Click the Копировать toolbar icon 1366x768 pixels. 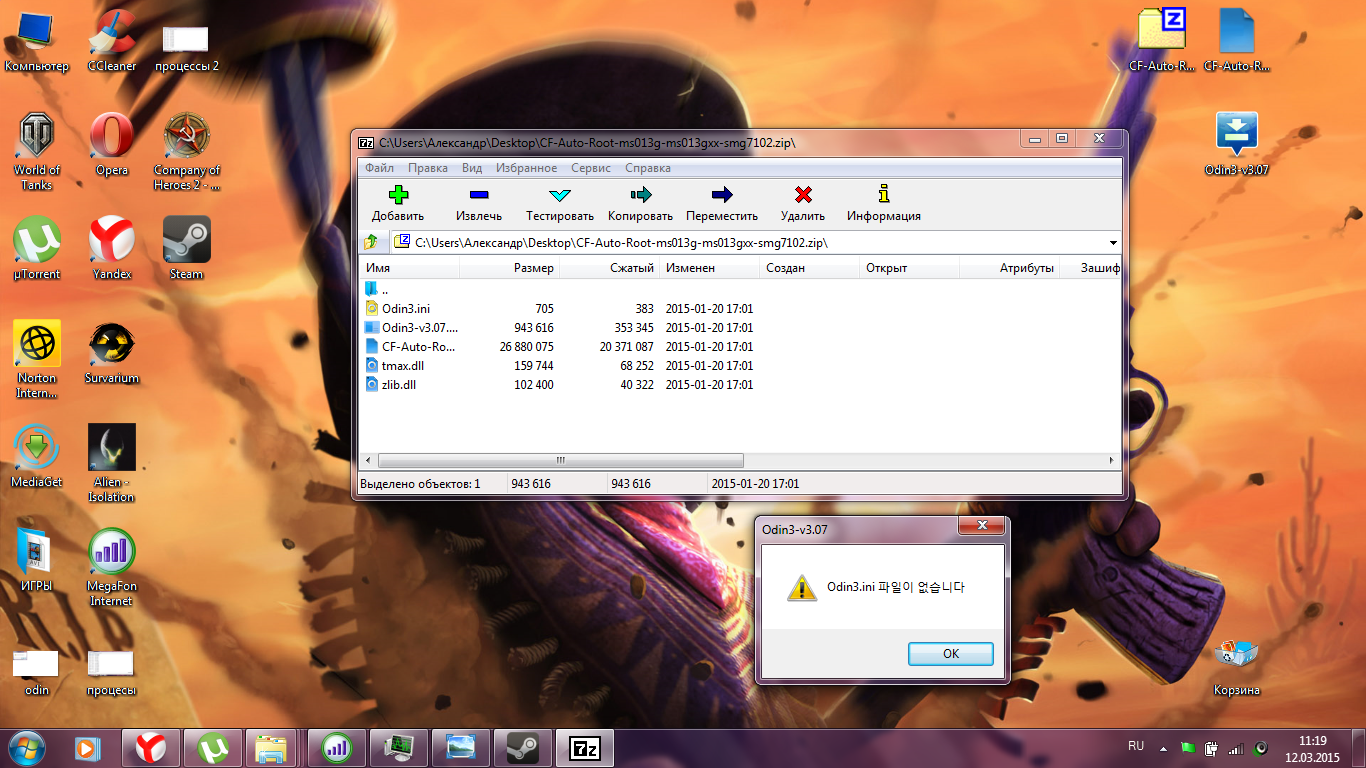[640, 195]
